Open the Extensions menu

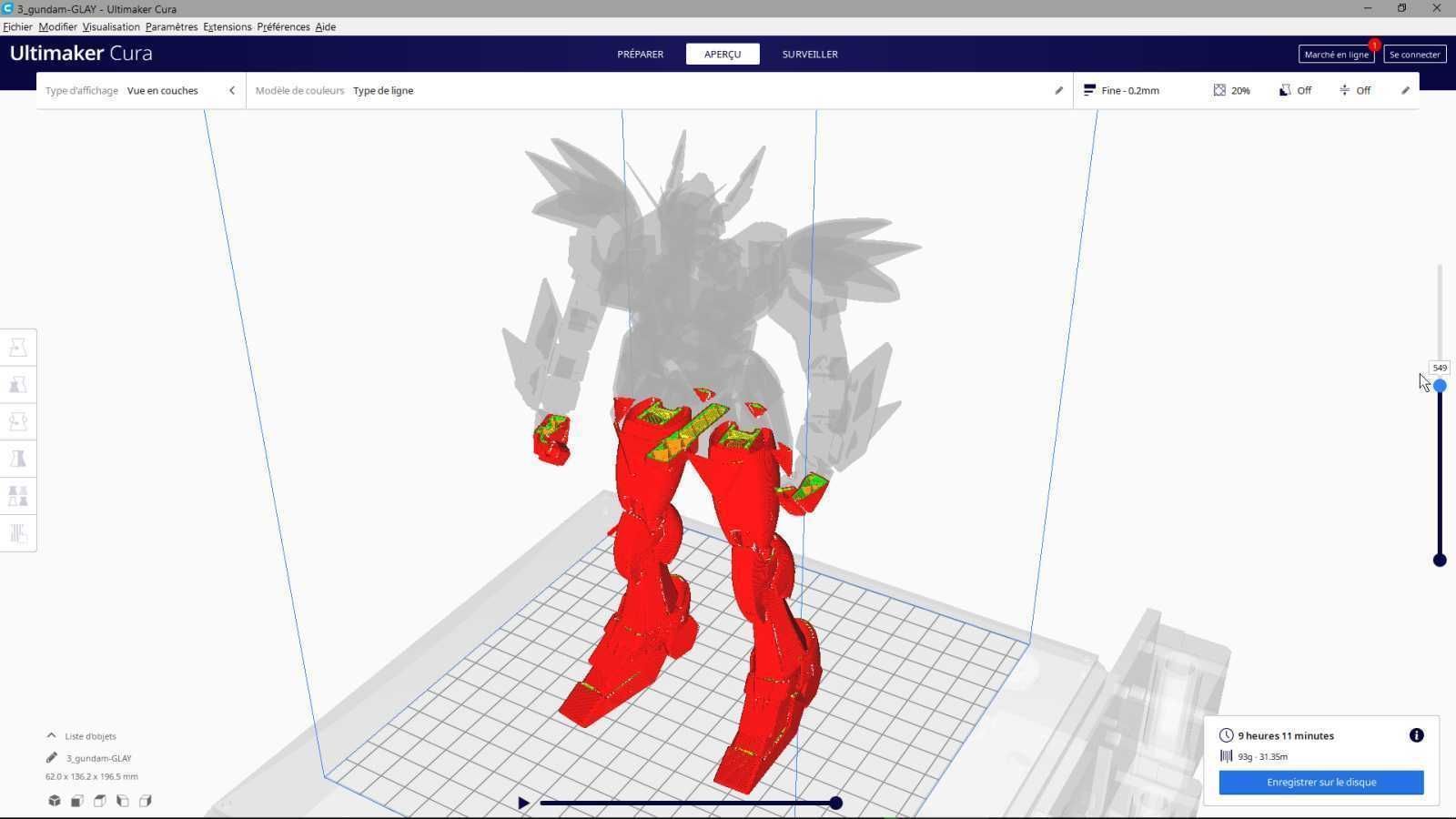[x=227, y=26]
